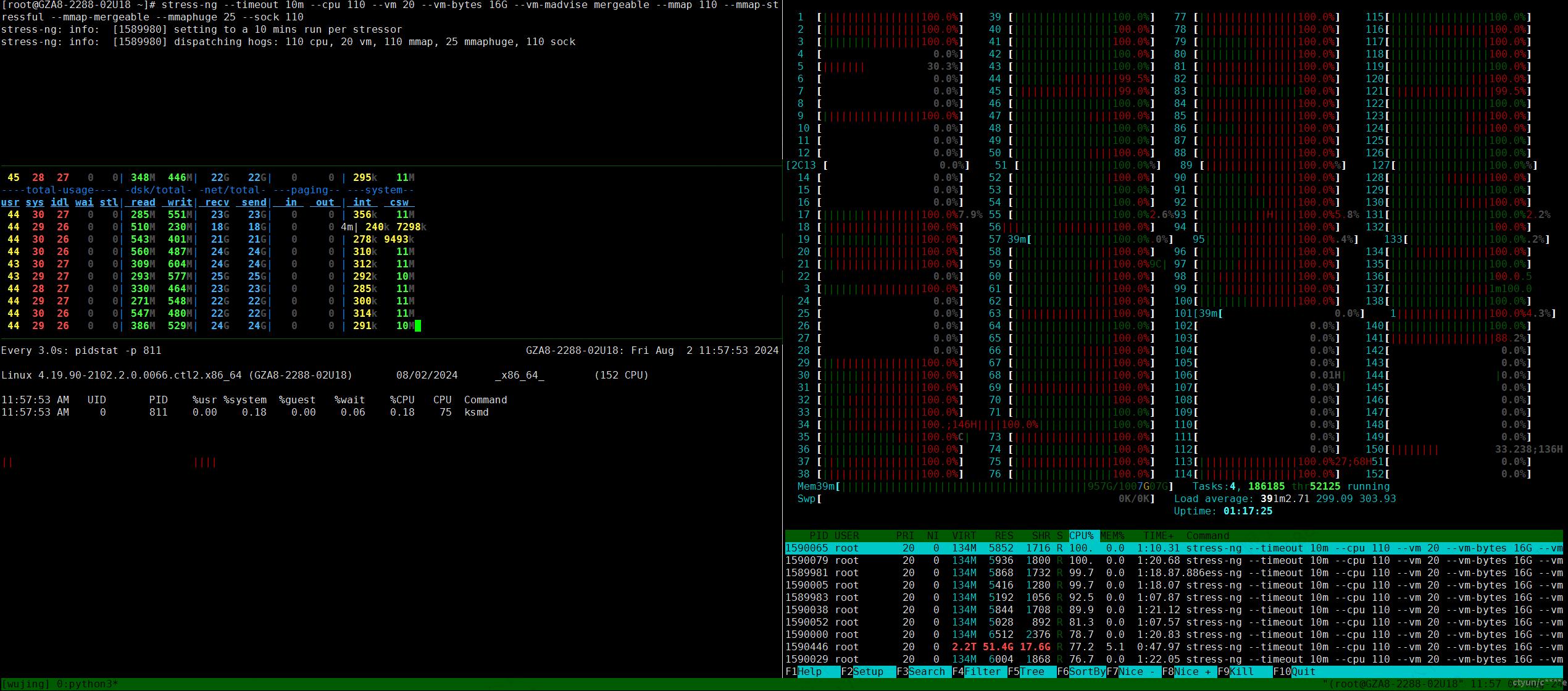Select tmux window 0:python3* in status bar
The image size is (1568, 691).
87,684
